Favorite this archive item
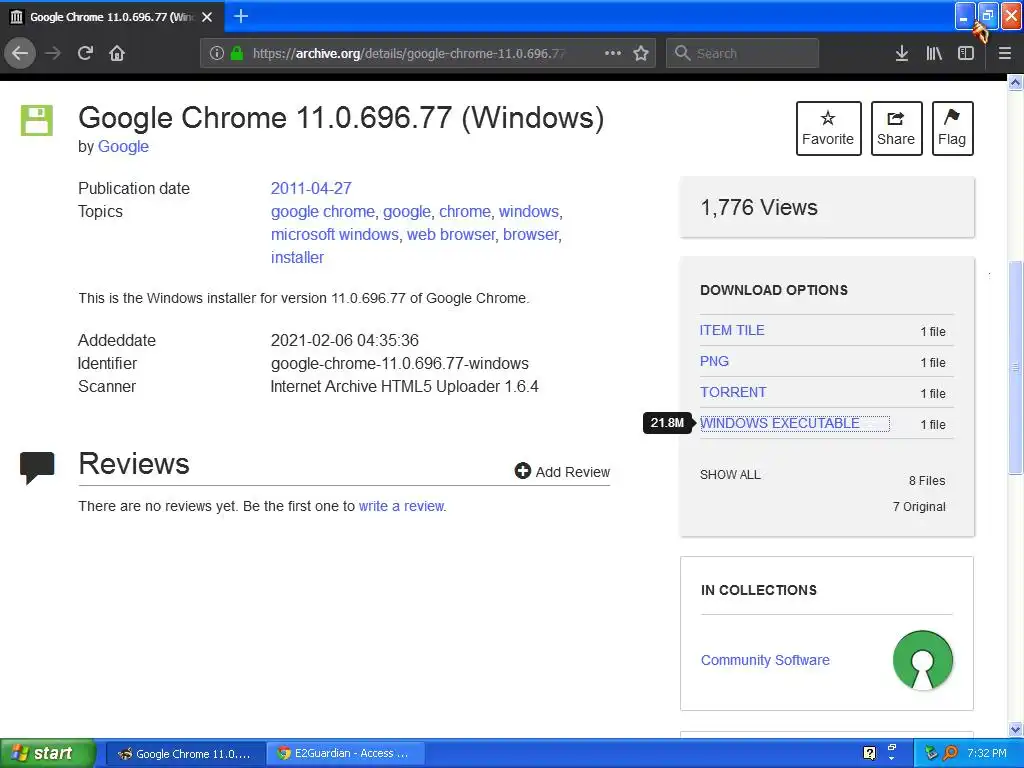The image size is (1024, 768). 828,128
